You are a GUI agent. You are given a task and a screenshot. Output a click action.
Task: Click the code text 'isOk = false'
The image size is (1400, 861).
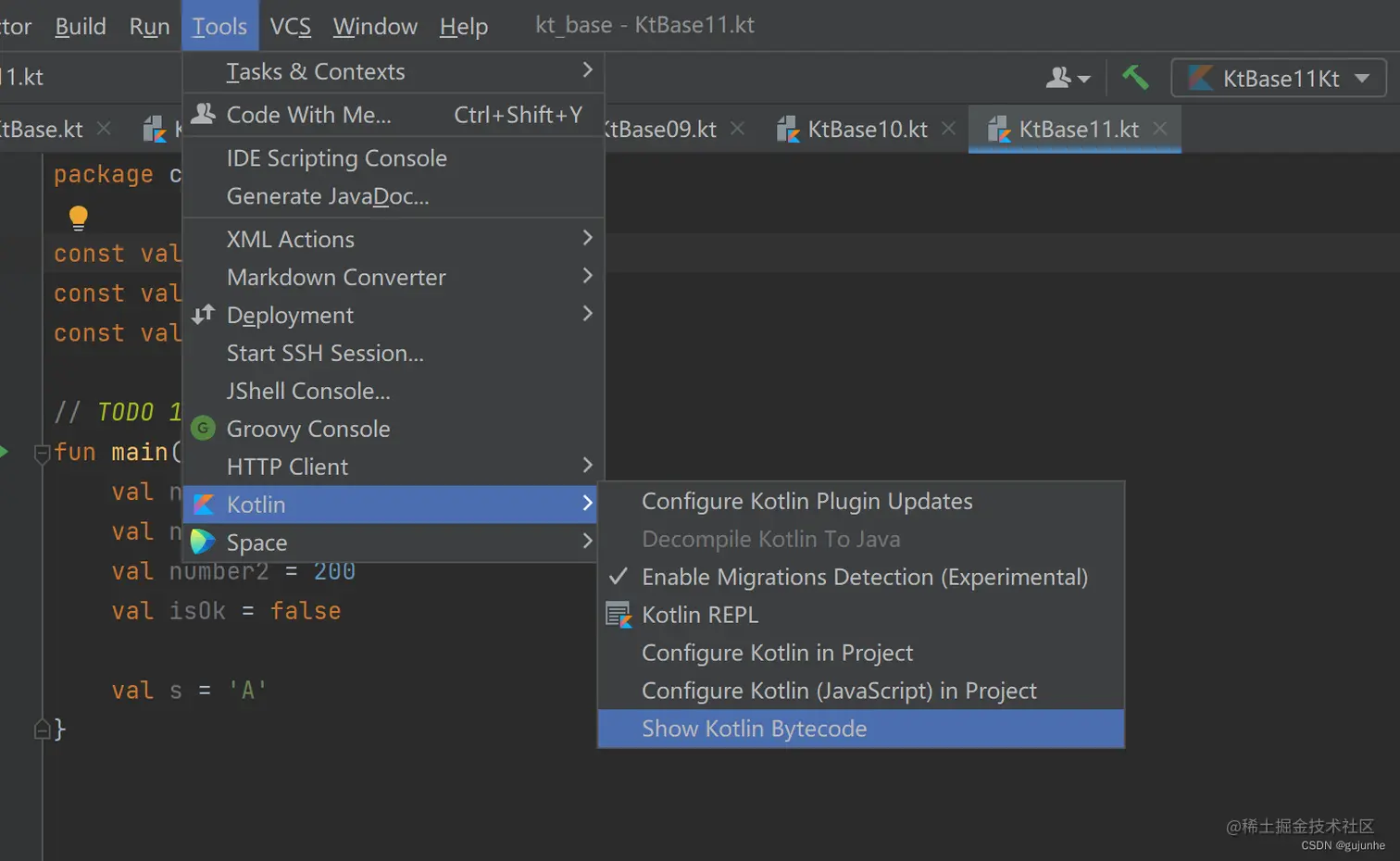[x=255, y=611]
